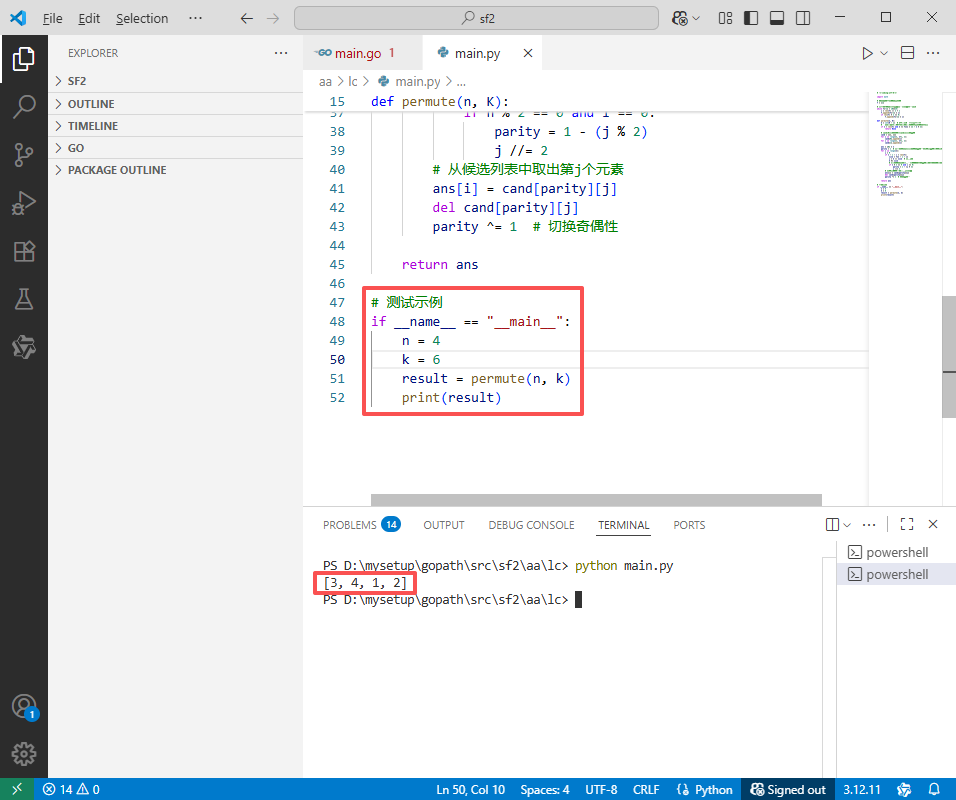Open the terminal launch profile dropdown

click(x=847, y=524)
